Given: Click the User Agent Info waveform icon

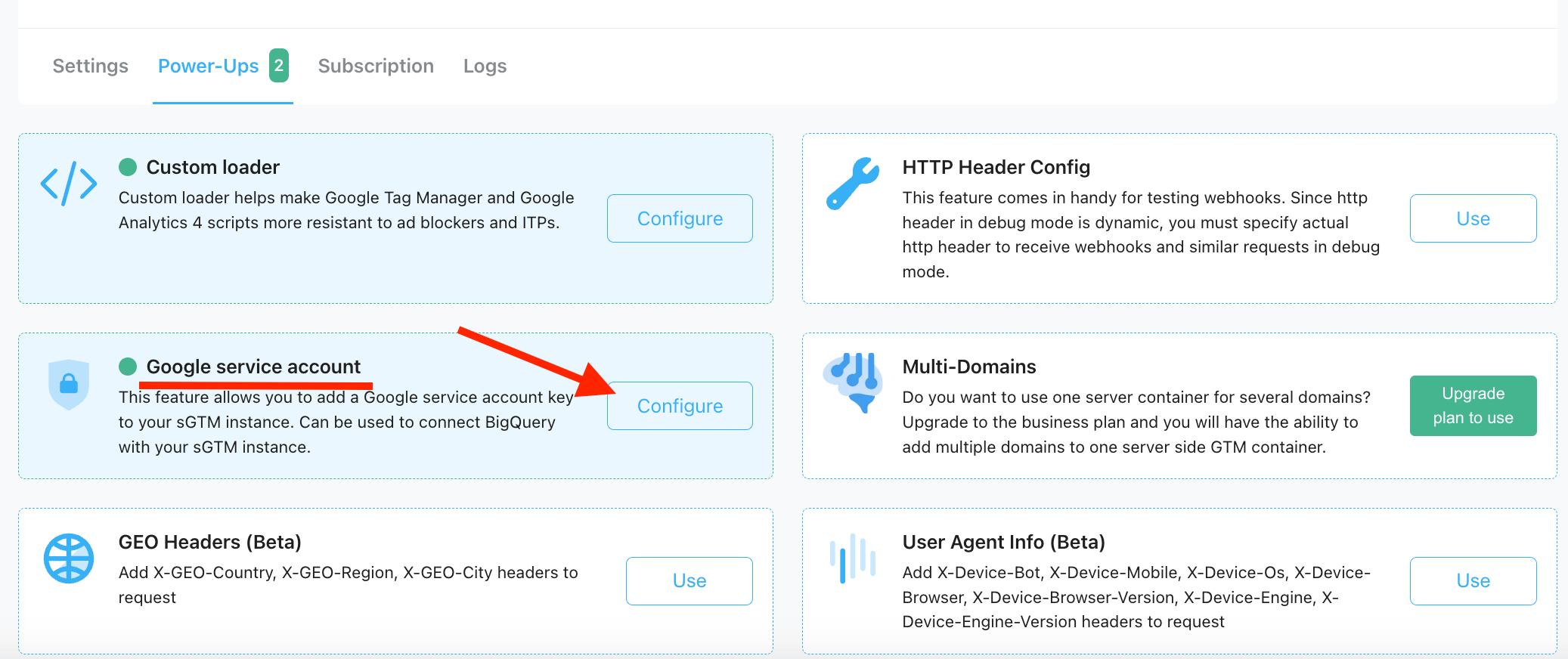Looking at the screenshot, I should tap(853, 558).
